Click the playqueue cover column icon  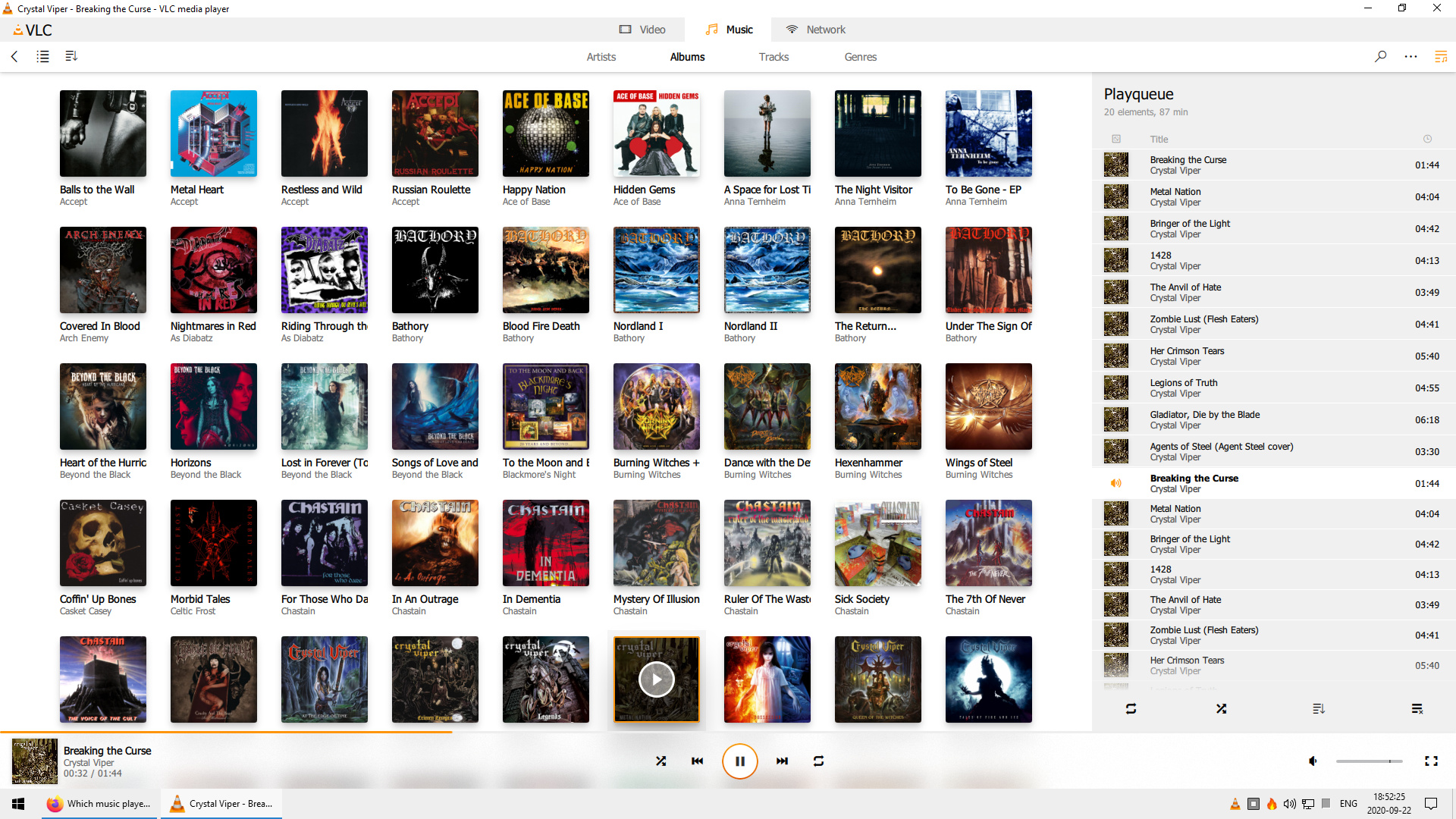(x=1116, y=139)
